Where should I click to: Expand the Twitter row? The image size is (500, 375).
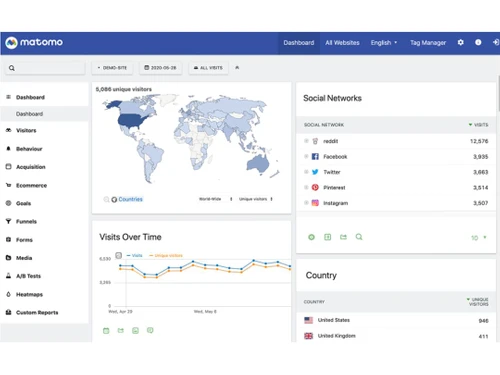click(306, 172)
